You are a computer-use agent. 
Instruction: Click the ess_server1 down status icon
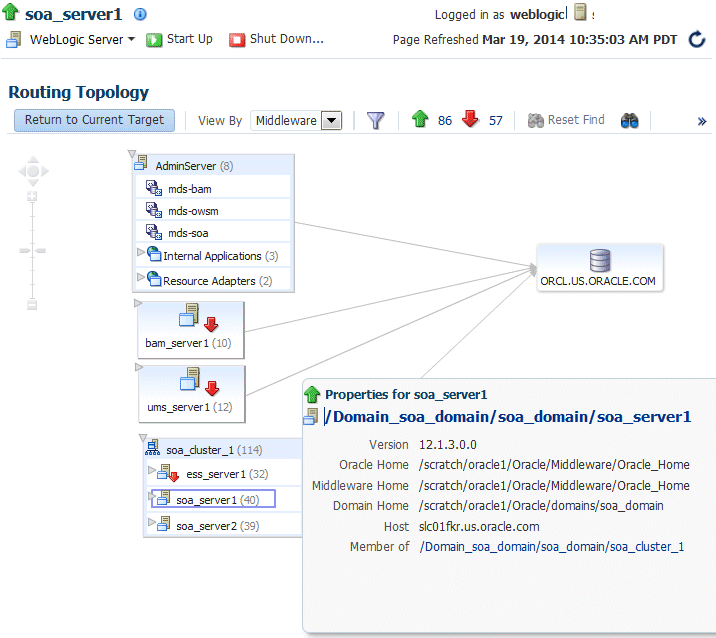(x=174, y=477)
